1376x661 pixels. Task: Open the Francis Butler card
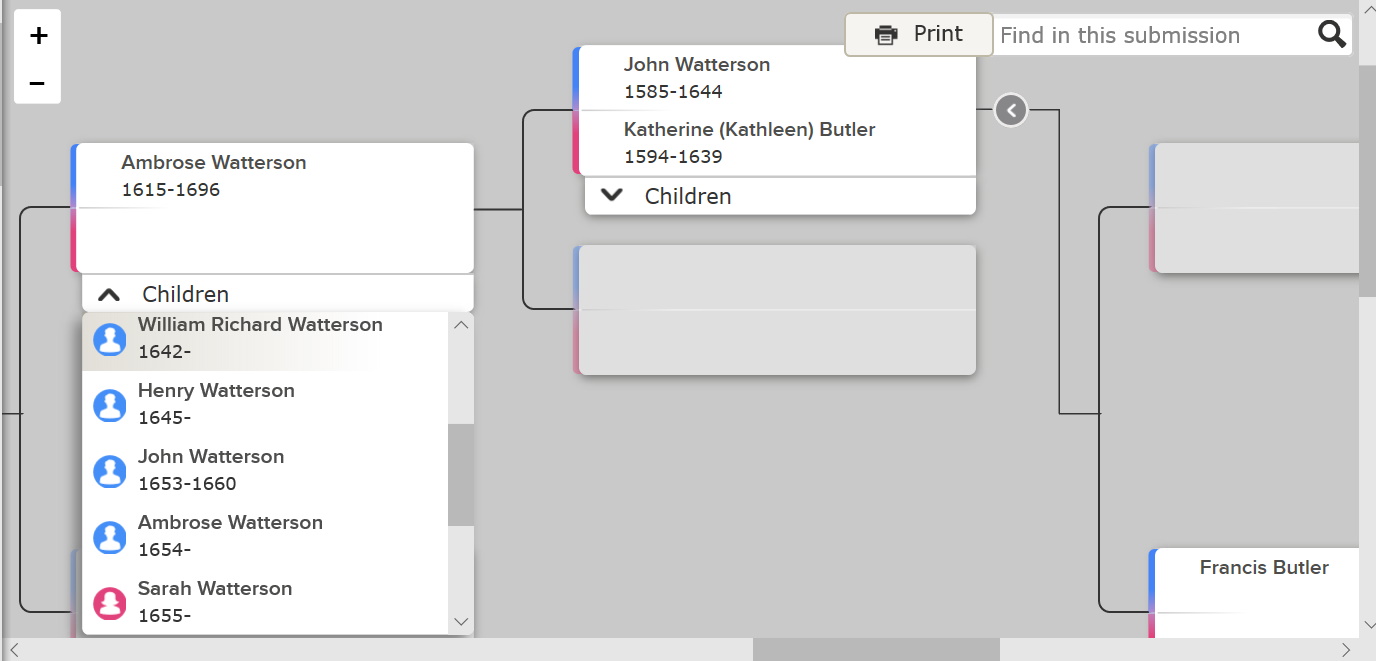point(1263,568)
